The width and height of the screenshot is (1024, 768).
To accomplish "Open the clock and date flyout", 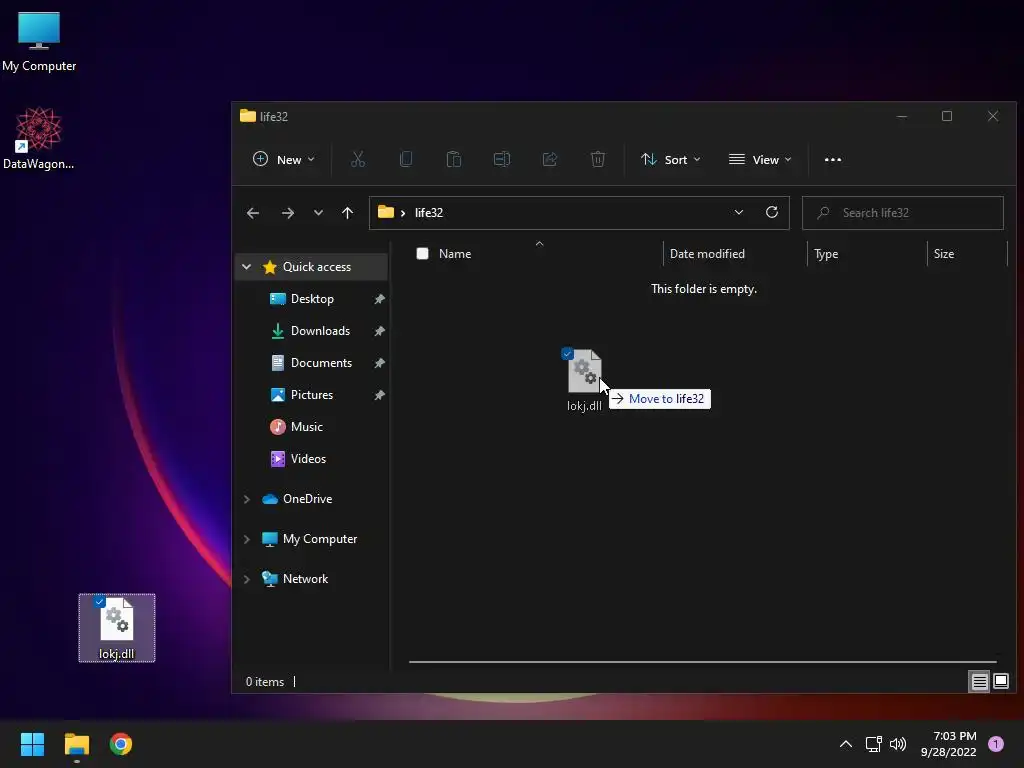I will coord(949,744).
